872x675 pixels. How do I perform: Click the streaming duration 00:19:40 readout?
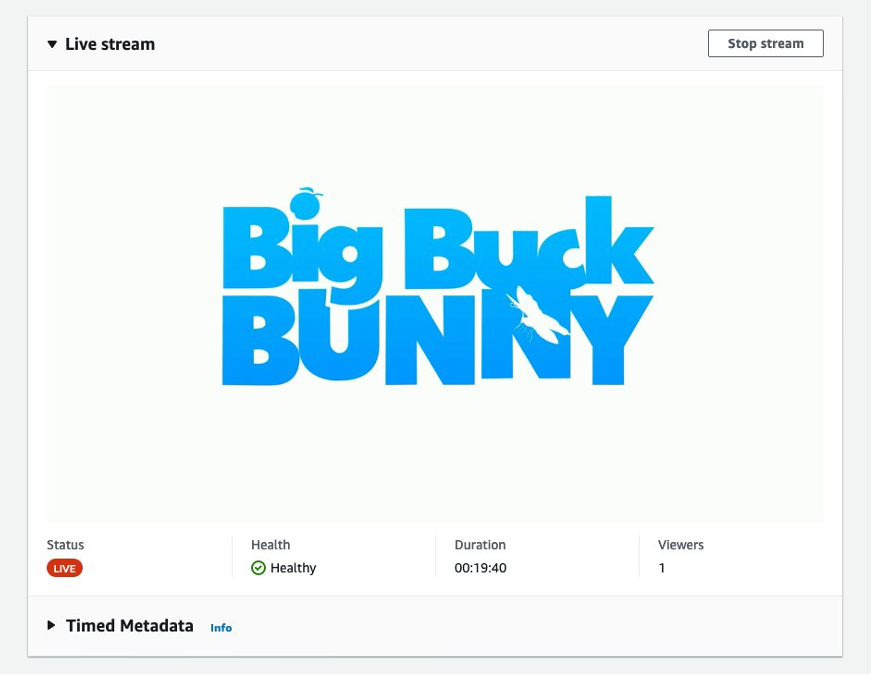(481, 568)
